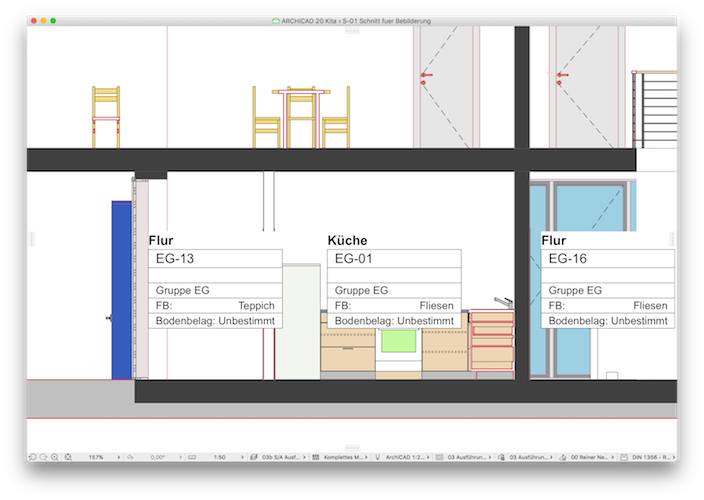The height and width of the screenshot is (500, 704).
Task: Click the yellow minimize window button
Action: point(44,21)
